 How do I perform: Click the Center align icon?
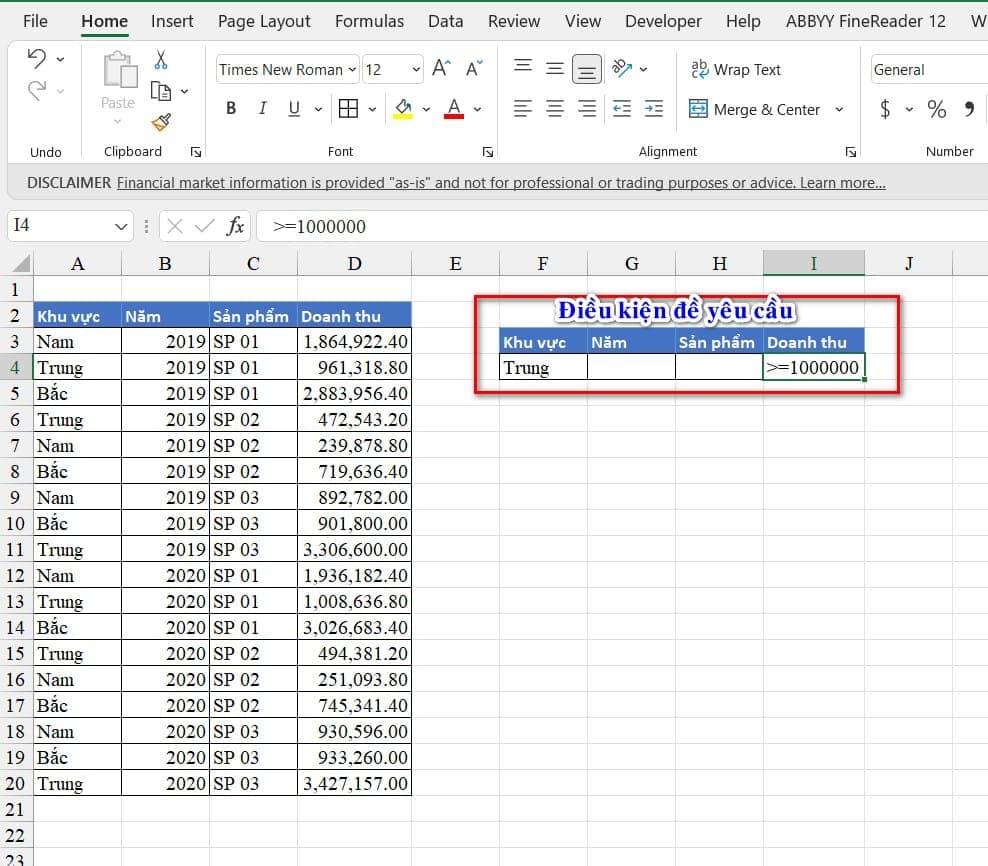coord(555,109)
